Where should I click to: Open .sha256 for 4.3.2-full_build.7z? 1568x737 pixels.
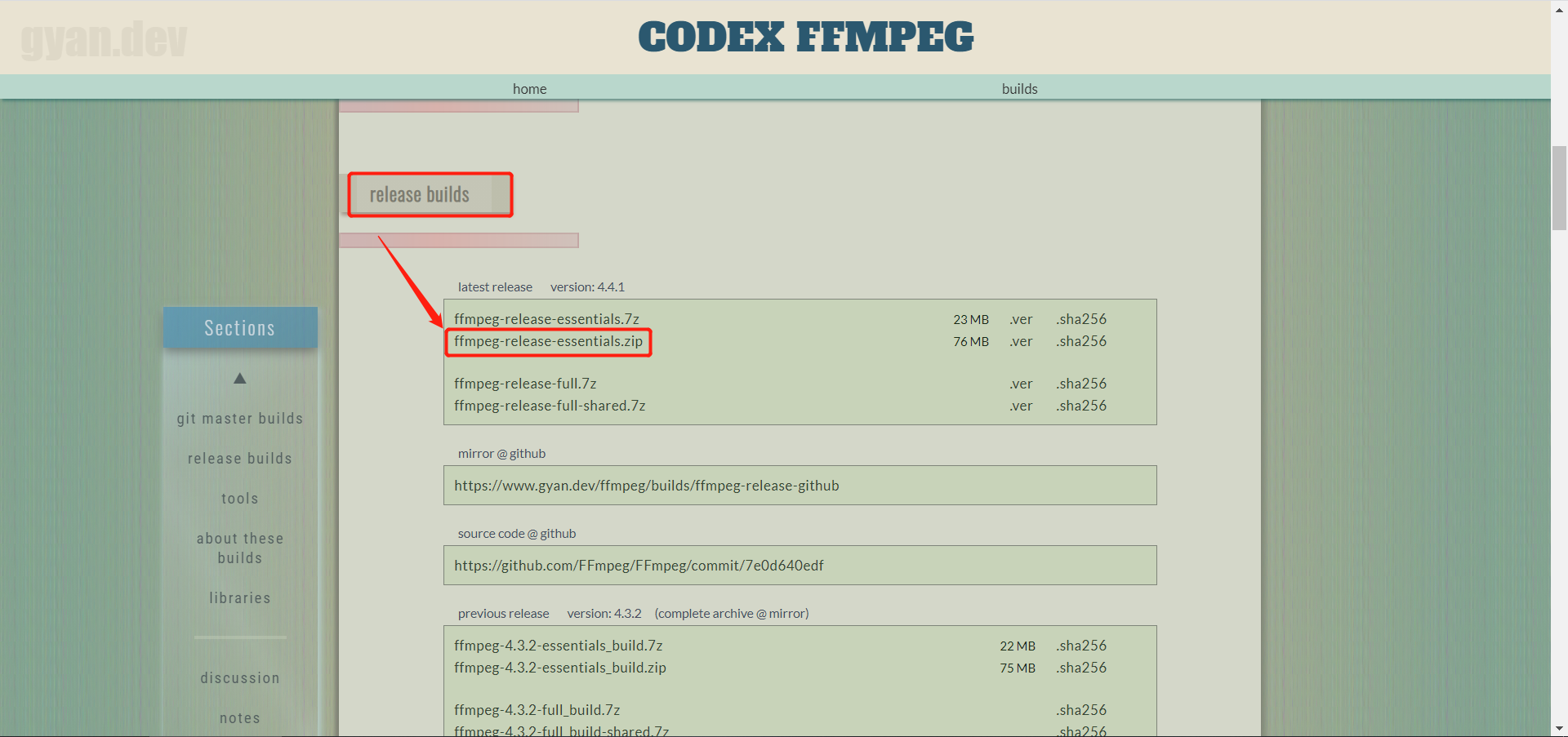[1081, 710]
